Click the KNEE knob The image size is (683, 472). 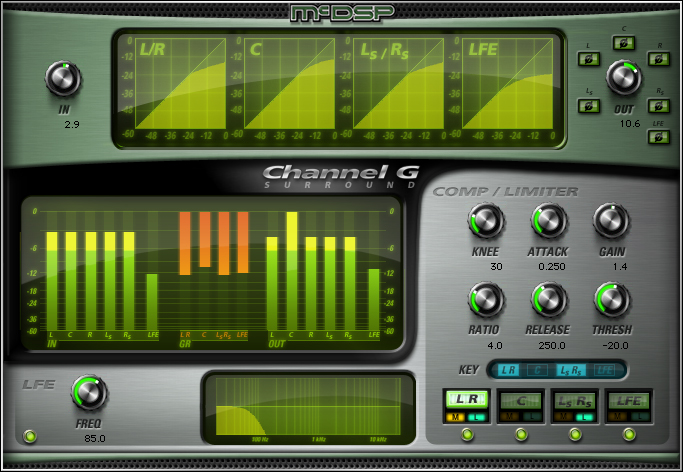pos(486,221)
